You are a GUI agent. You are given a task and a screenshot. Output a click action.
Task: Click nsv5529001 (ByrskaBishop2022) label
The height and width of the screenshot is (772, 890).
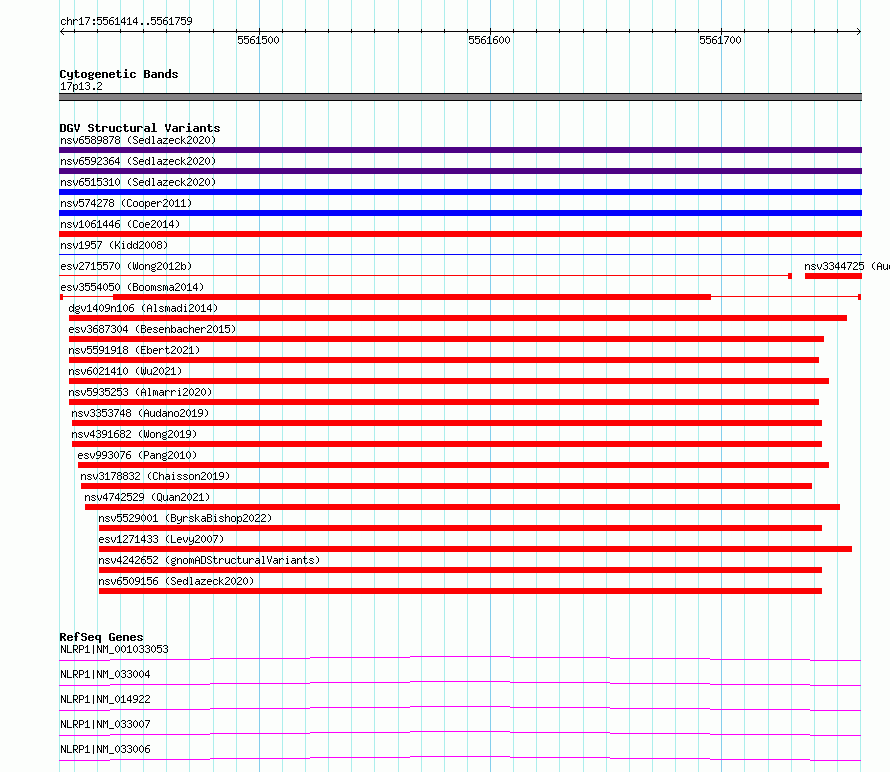pos(185,518)
